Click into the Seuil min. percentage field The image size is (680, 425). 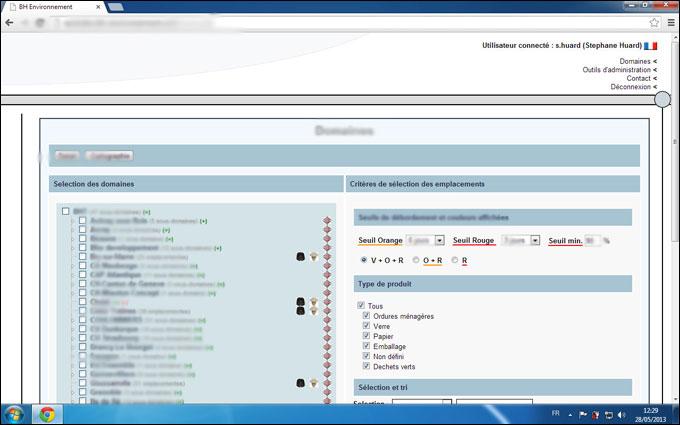tap(592, 241)
